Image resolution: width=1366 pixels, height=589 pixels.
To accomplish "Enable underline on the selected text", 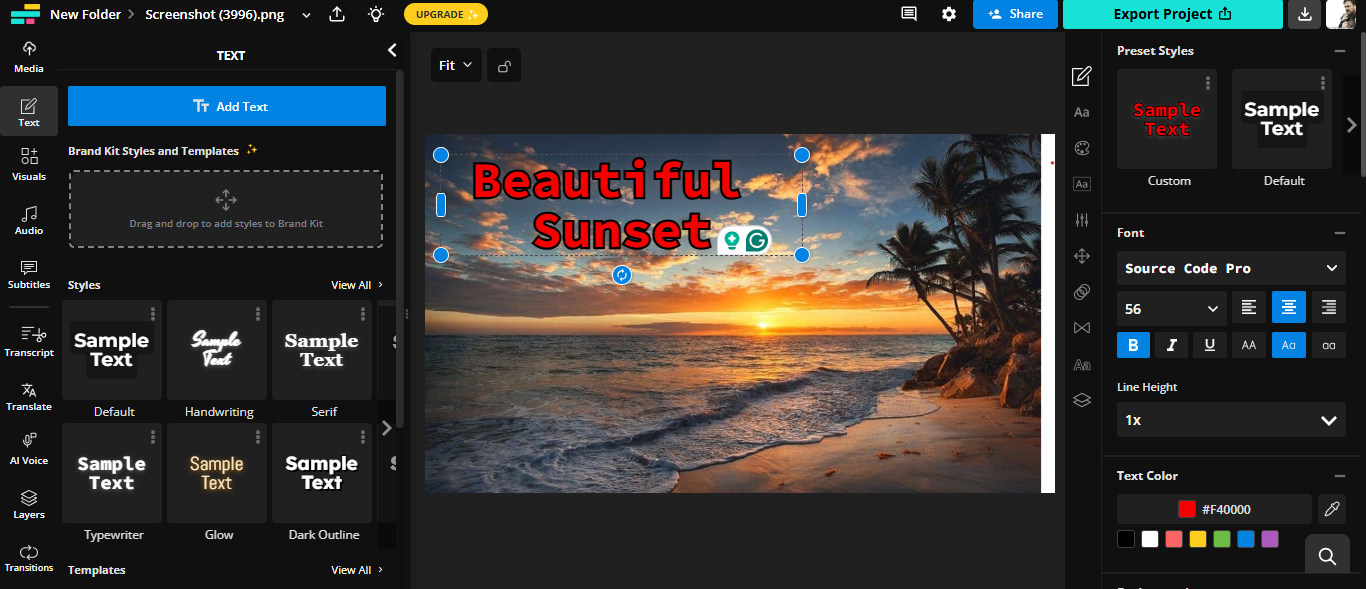I will [x=1209, y=344].
